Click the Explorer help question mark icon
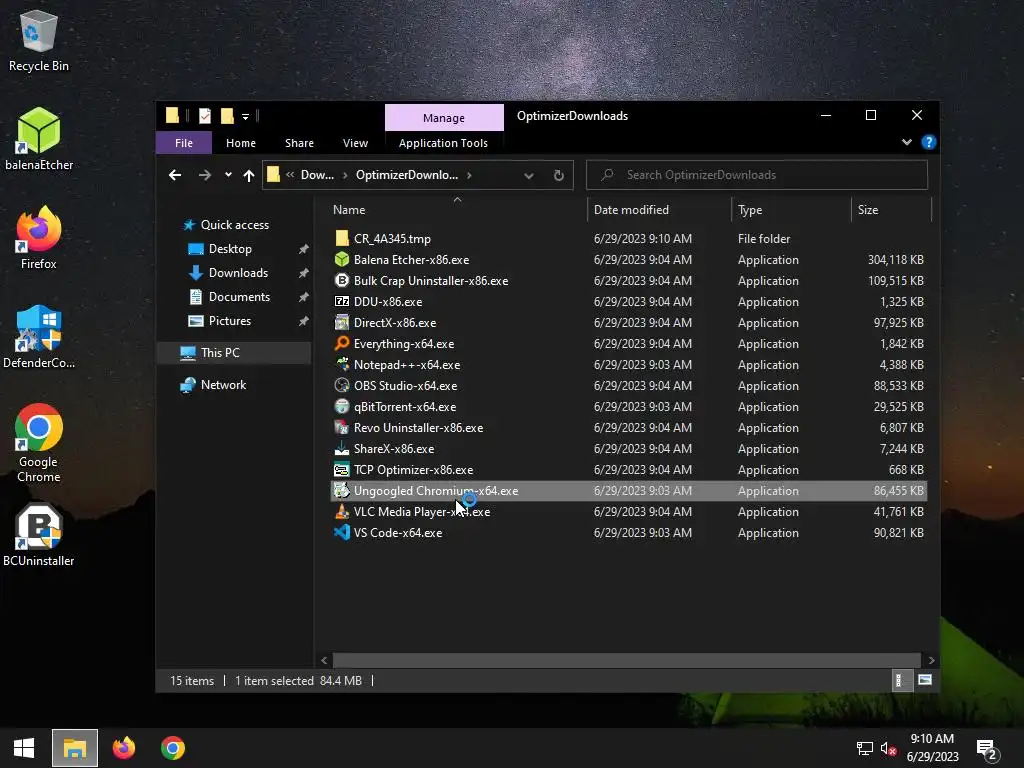1024x768 pixels. coord(929,142)
